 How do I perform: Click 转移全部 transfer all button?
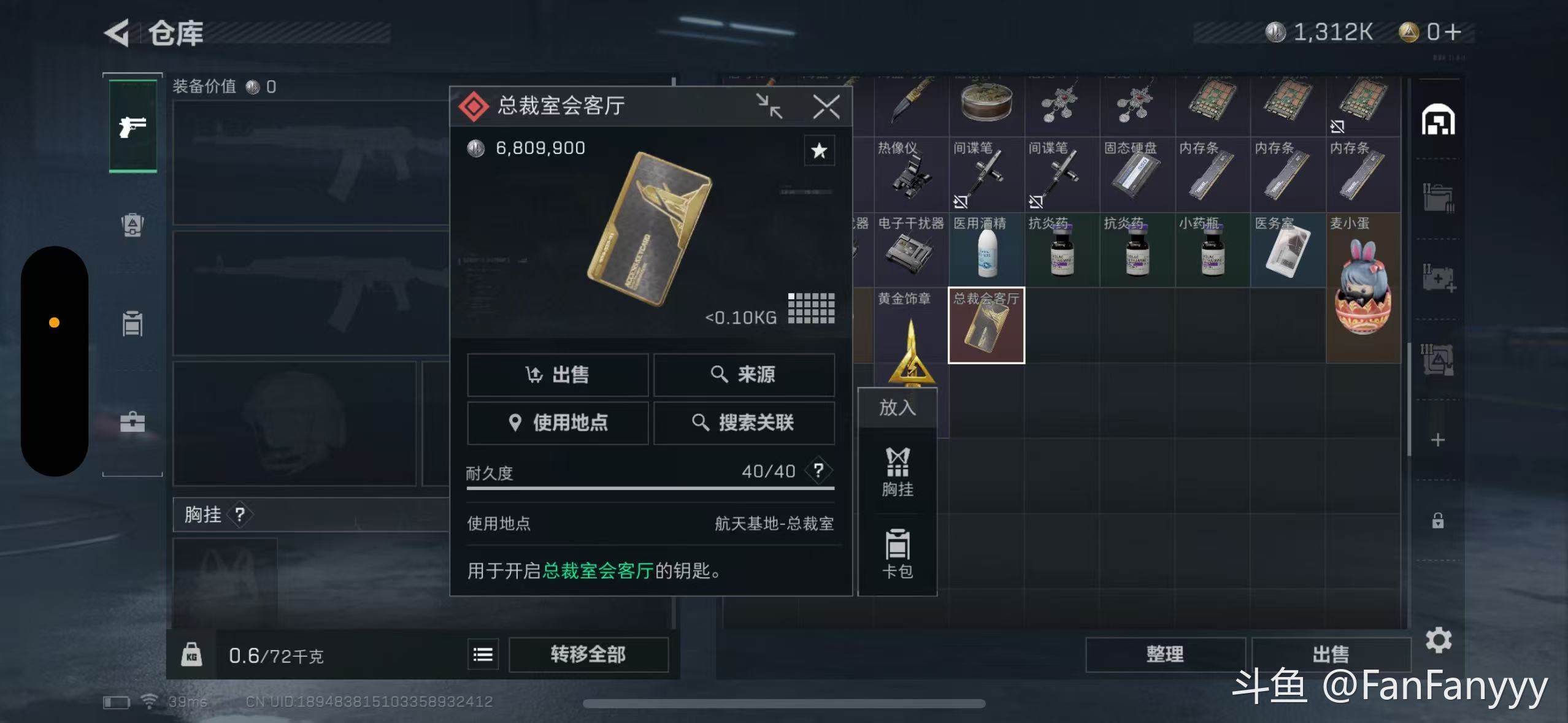pos(588,654)
